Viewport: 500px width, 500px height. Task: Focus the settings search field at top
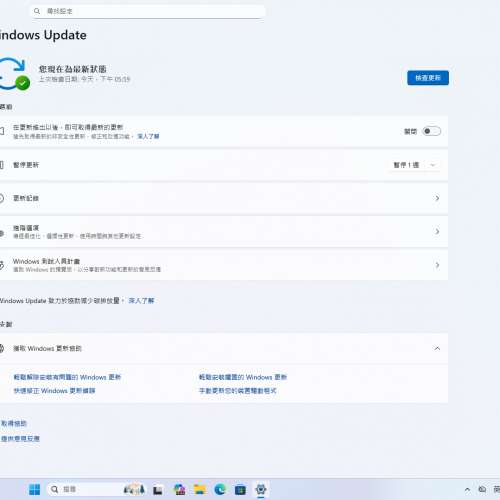click(148, 11)
